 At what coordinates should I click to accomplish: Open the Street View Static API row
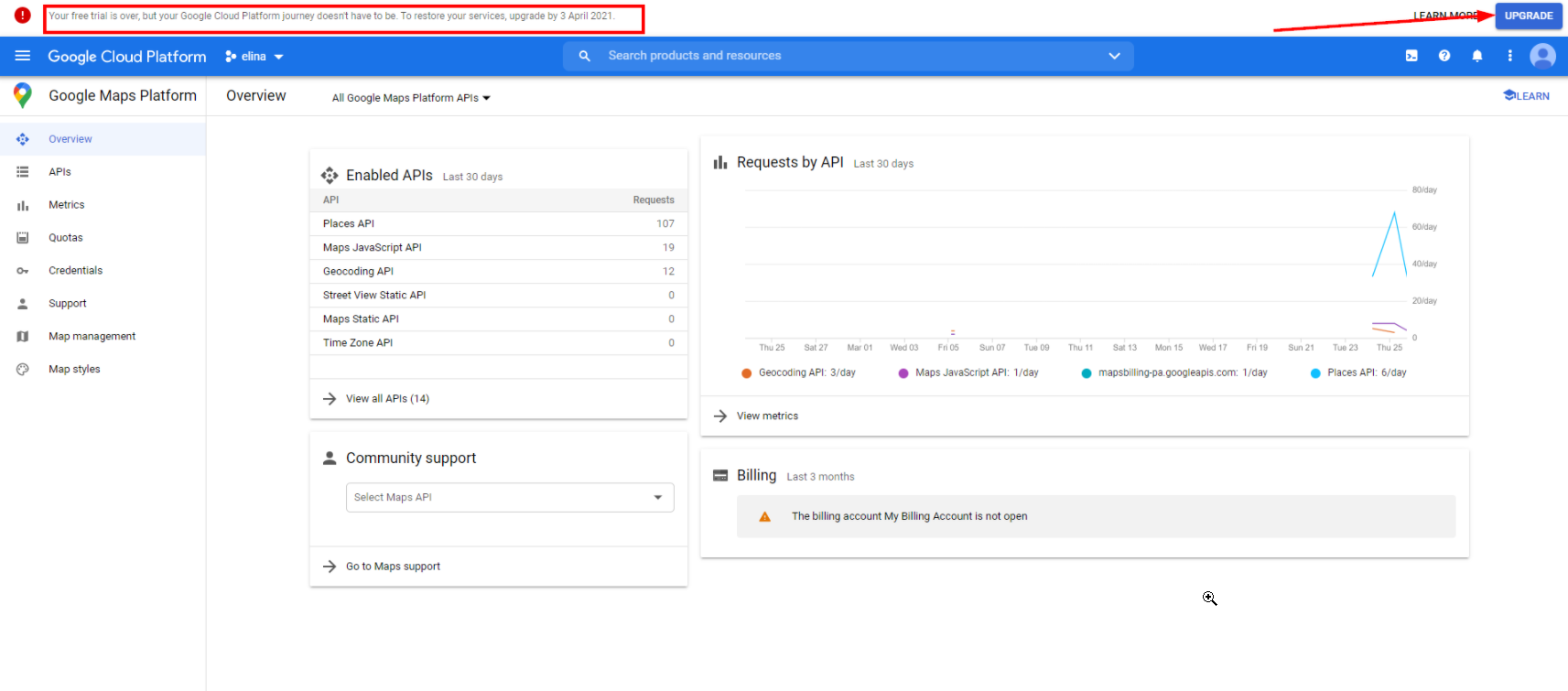499,296
